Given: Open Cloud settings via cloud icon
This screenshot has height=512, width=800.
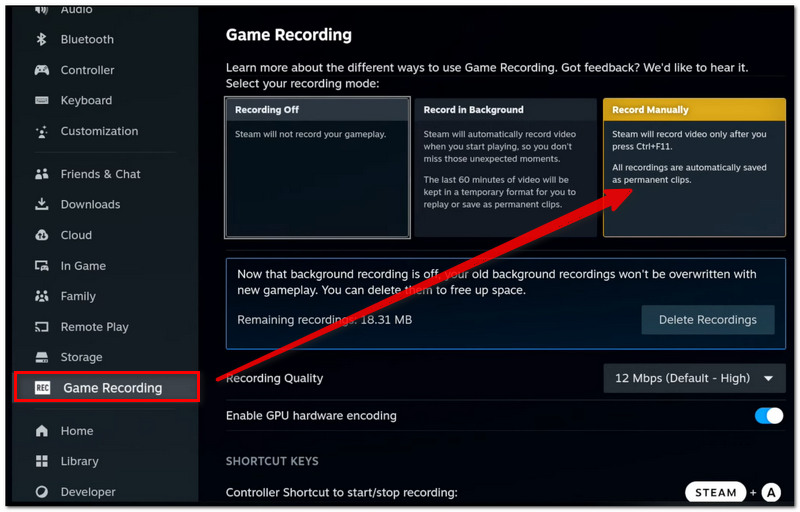Looking at the screenshot, I should coord(42,235).
